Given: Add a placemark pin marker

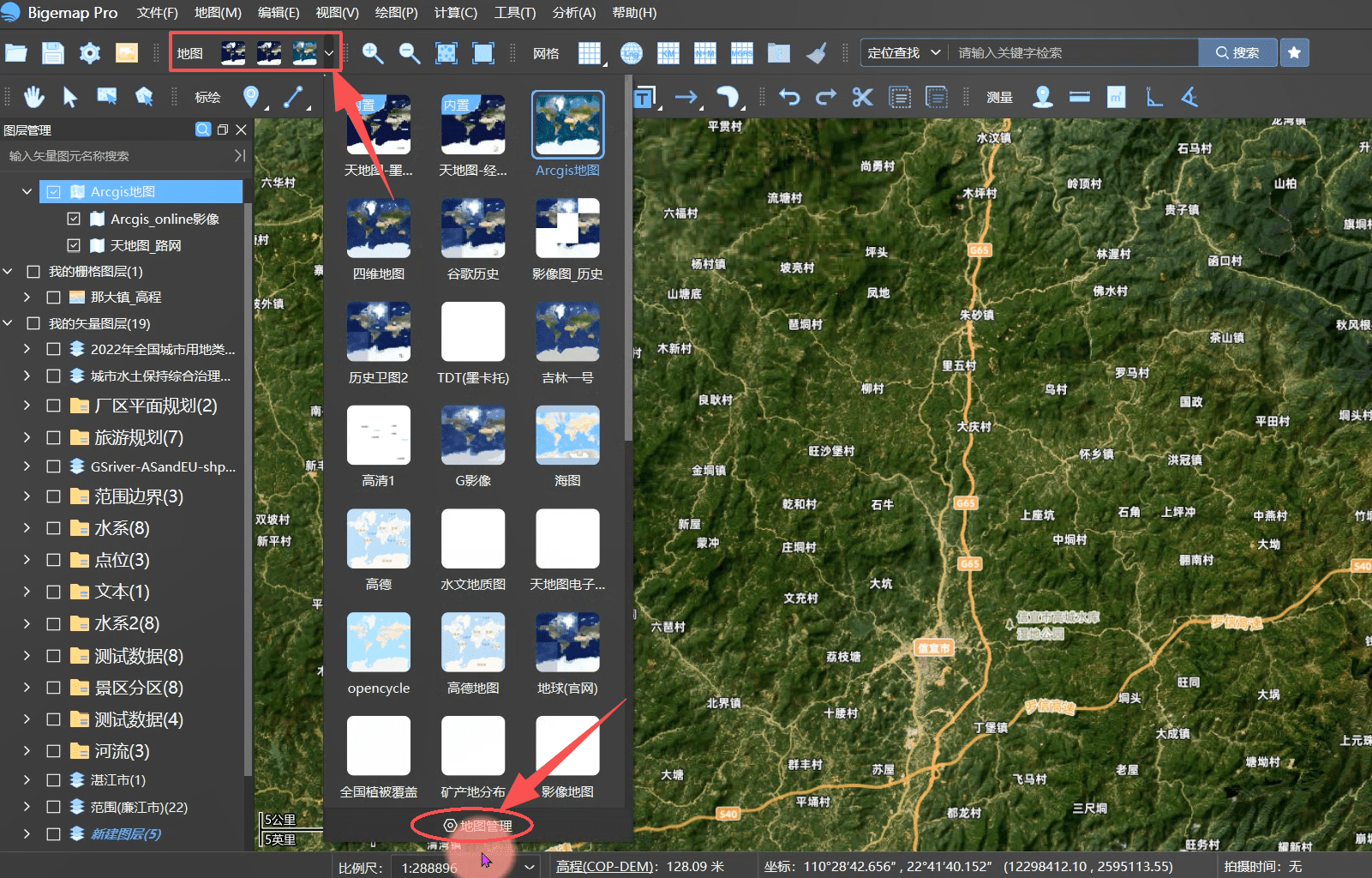Looking at the screenshot, I should (251, 97).
